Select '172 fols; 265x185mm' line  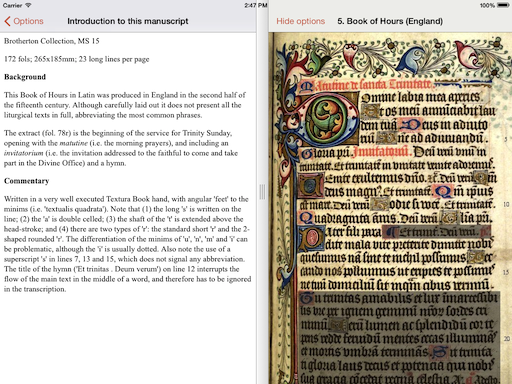[77, 59]
